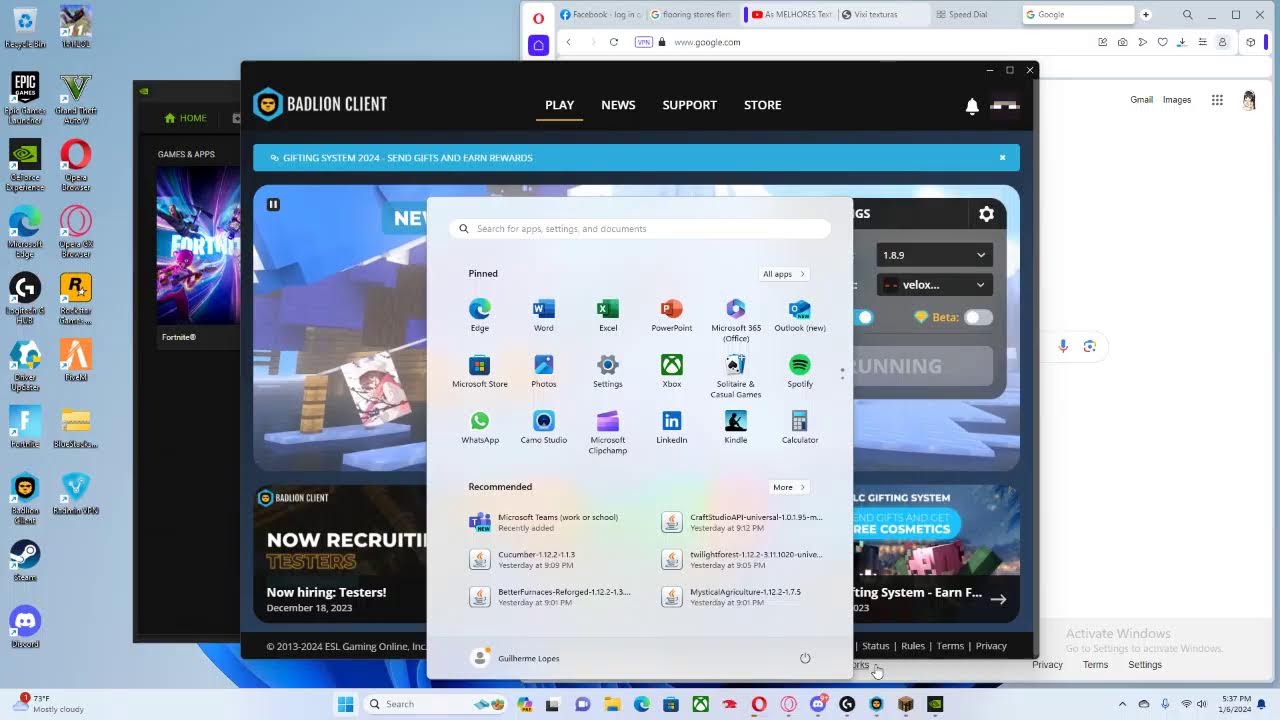This screenshot has height=720, width=1280.
Task: Click Badlion footer Rules link
Action: 913,646
